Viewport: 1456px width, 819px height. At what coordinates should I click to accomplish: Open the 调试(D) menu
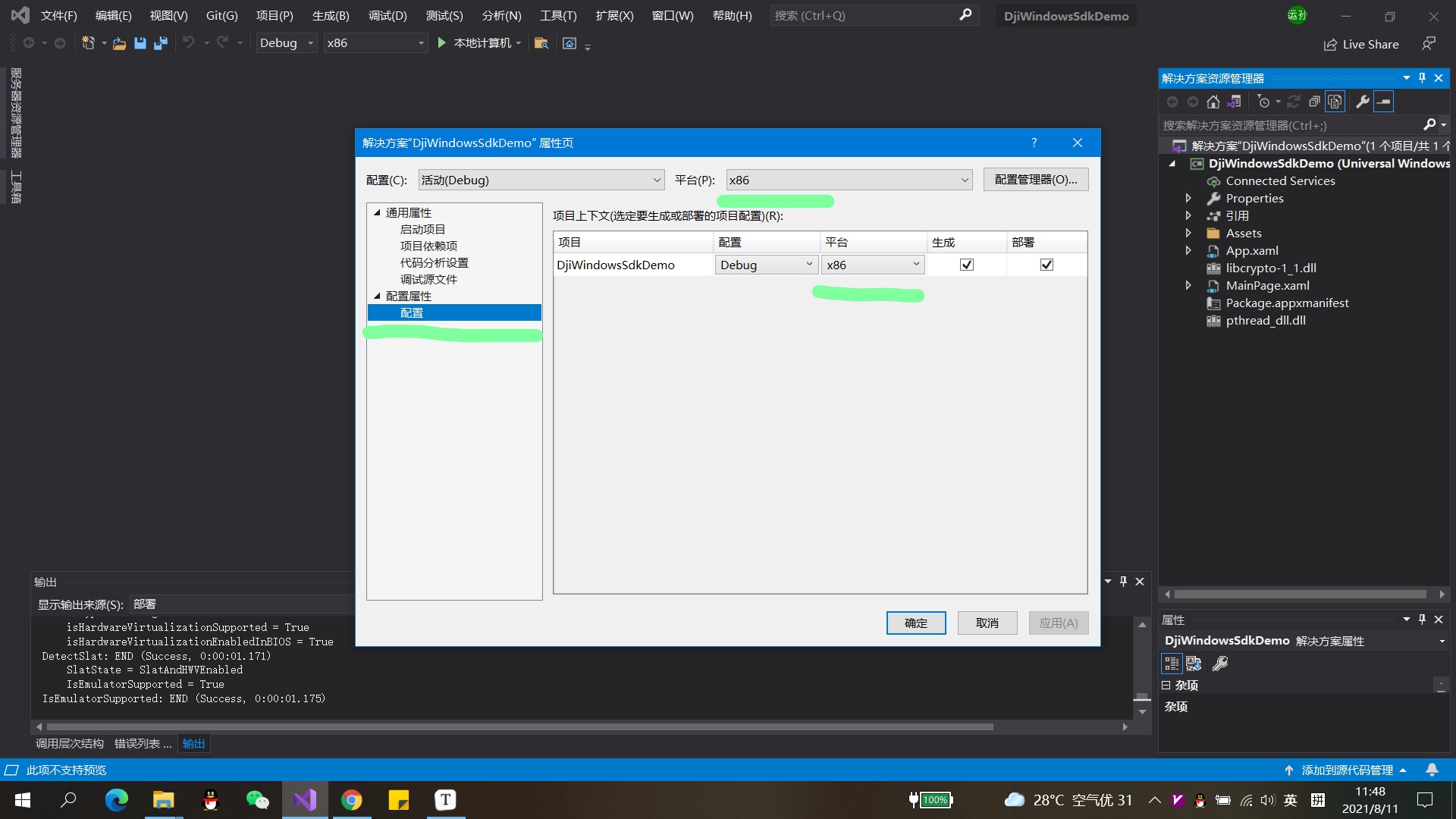[387, 15]
